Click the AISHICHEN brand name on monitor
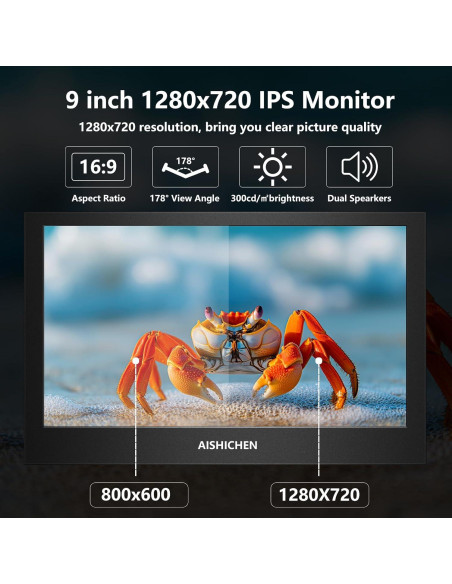Screen dimensions: 452x584 [227, 445]
